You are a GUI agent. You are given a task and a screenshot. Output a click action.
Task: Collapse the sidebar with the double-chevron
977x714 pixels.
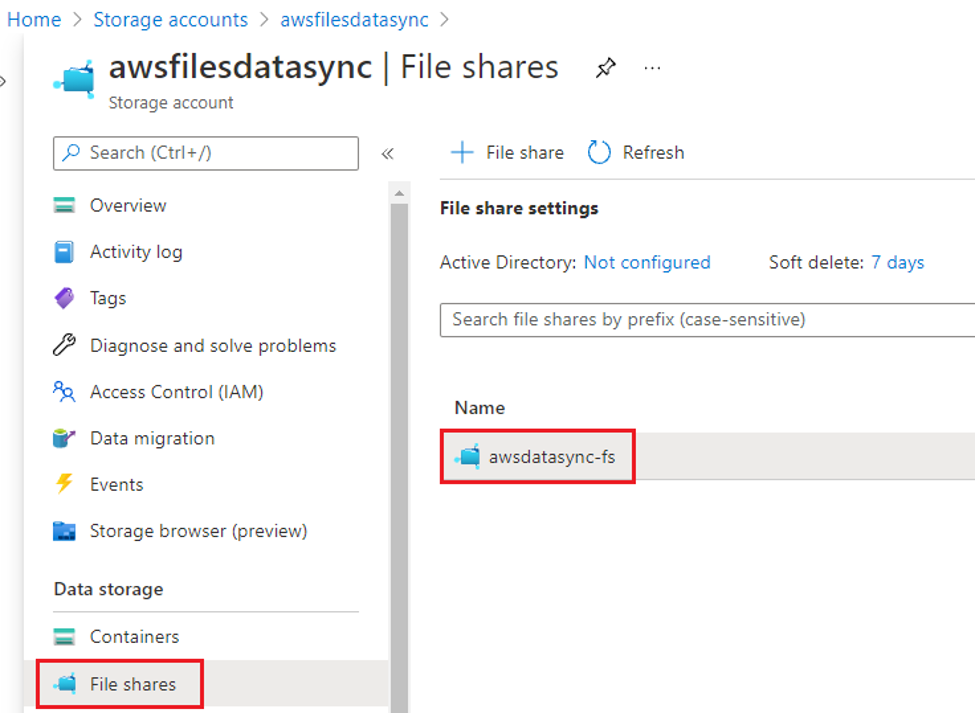(x=389, y=153)
